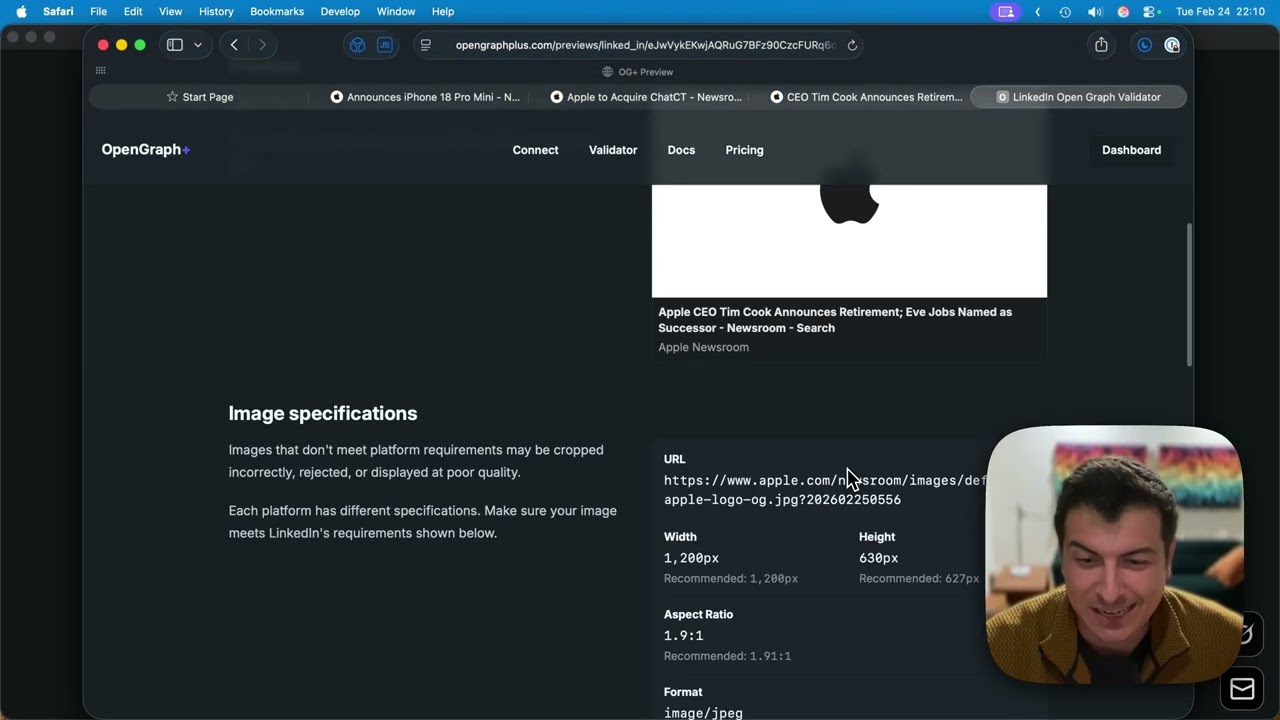Click the screen sharing status icon
The width and height of the screenshot is (1280, 720).
click(1006, 12)
